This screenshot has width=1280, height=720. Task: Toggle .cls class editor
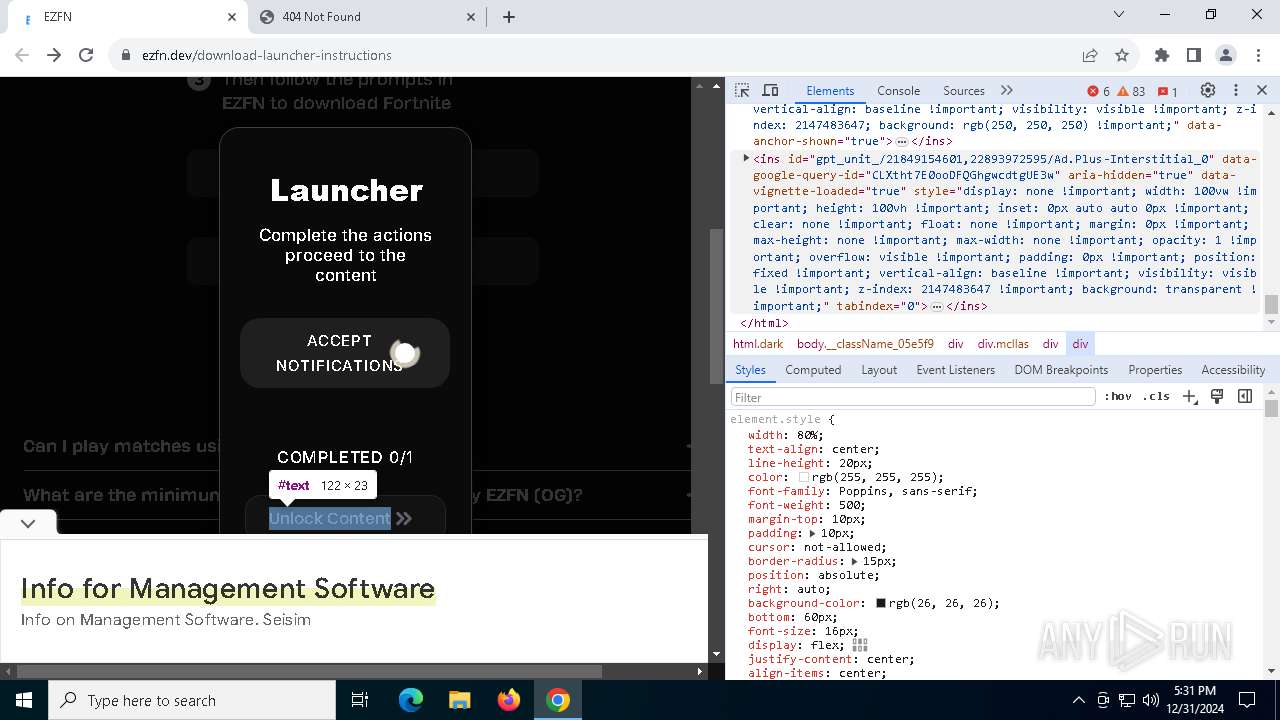[x=1157, y=397]
